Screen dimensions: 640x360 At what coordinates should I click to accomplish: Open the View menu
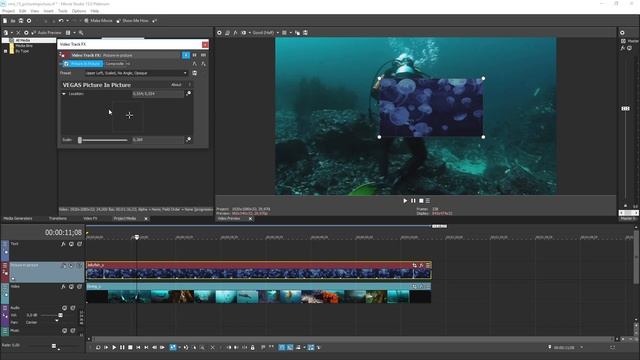[x=35, y=11]
